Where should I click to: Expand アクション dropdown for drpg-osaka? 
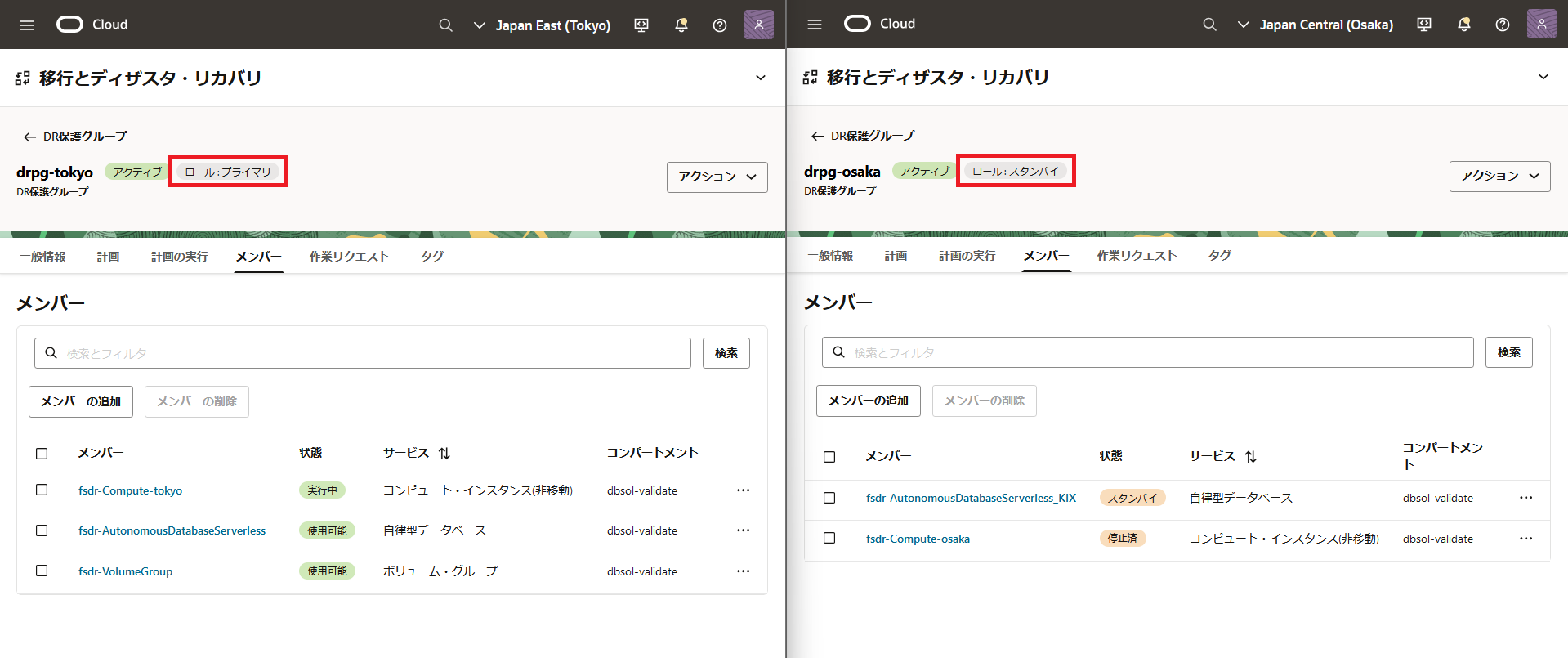1500,177
